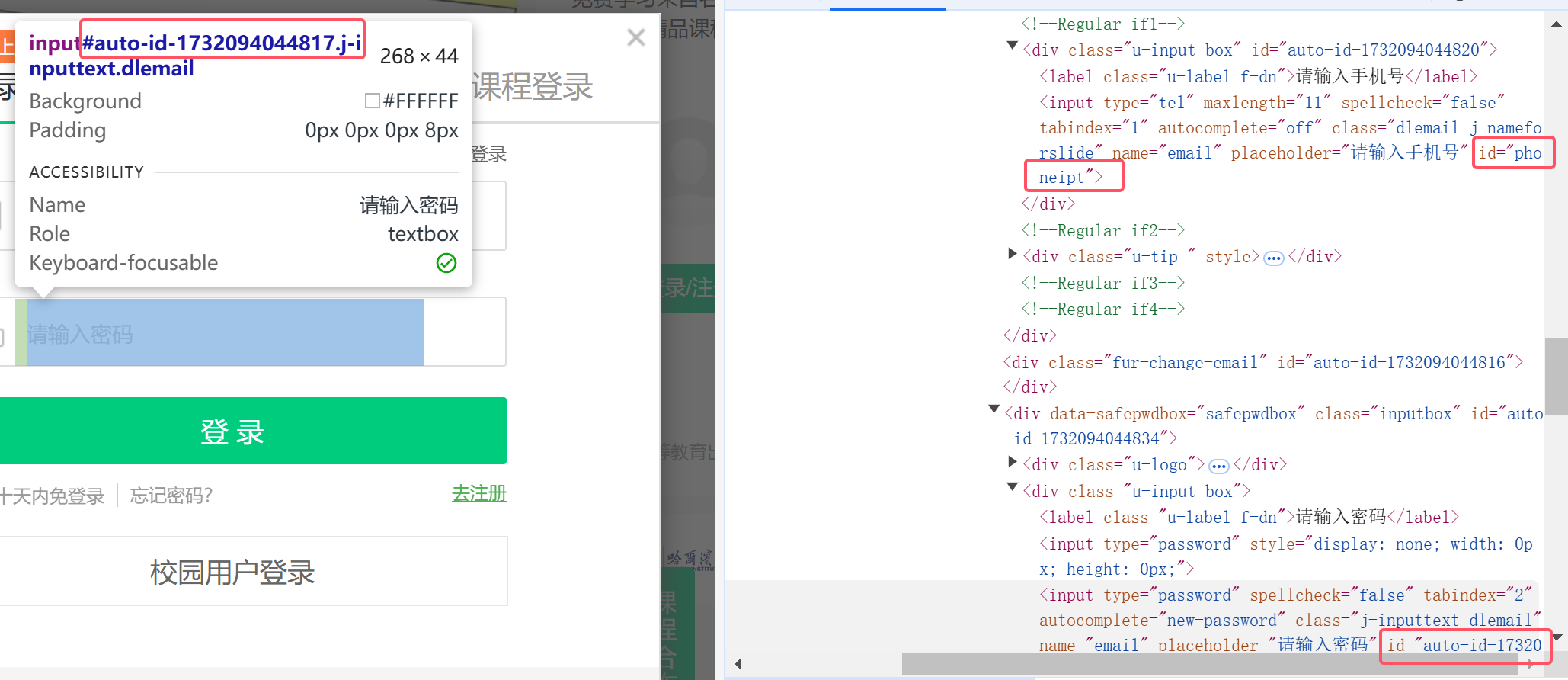Click the DevTools vertical scrollbar up arrow
1568x680 pixels.
pos(1557,24)
